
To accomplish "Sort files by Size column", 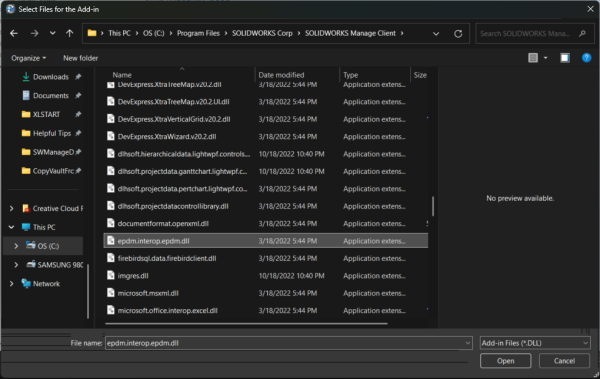I will point(420,75).
